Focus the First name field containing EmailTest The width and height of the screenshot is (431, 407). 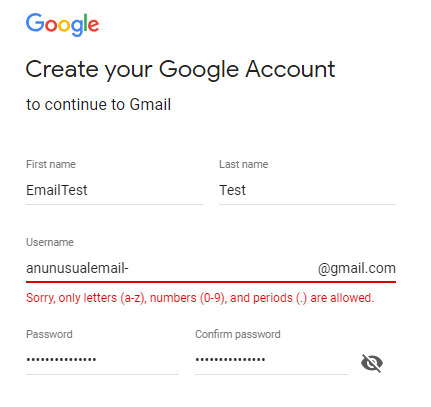(x=114, y=190)
